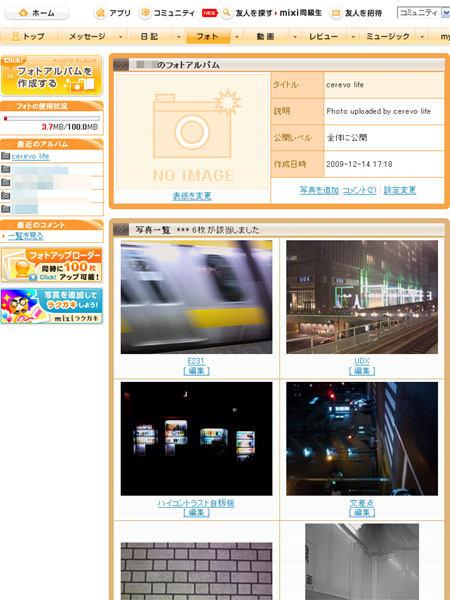Open コメント(2) link
The image size is (450, 600).
pos(359,190)
